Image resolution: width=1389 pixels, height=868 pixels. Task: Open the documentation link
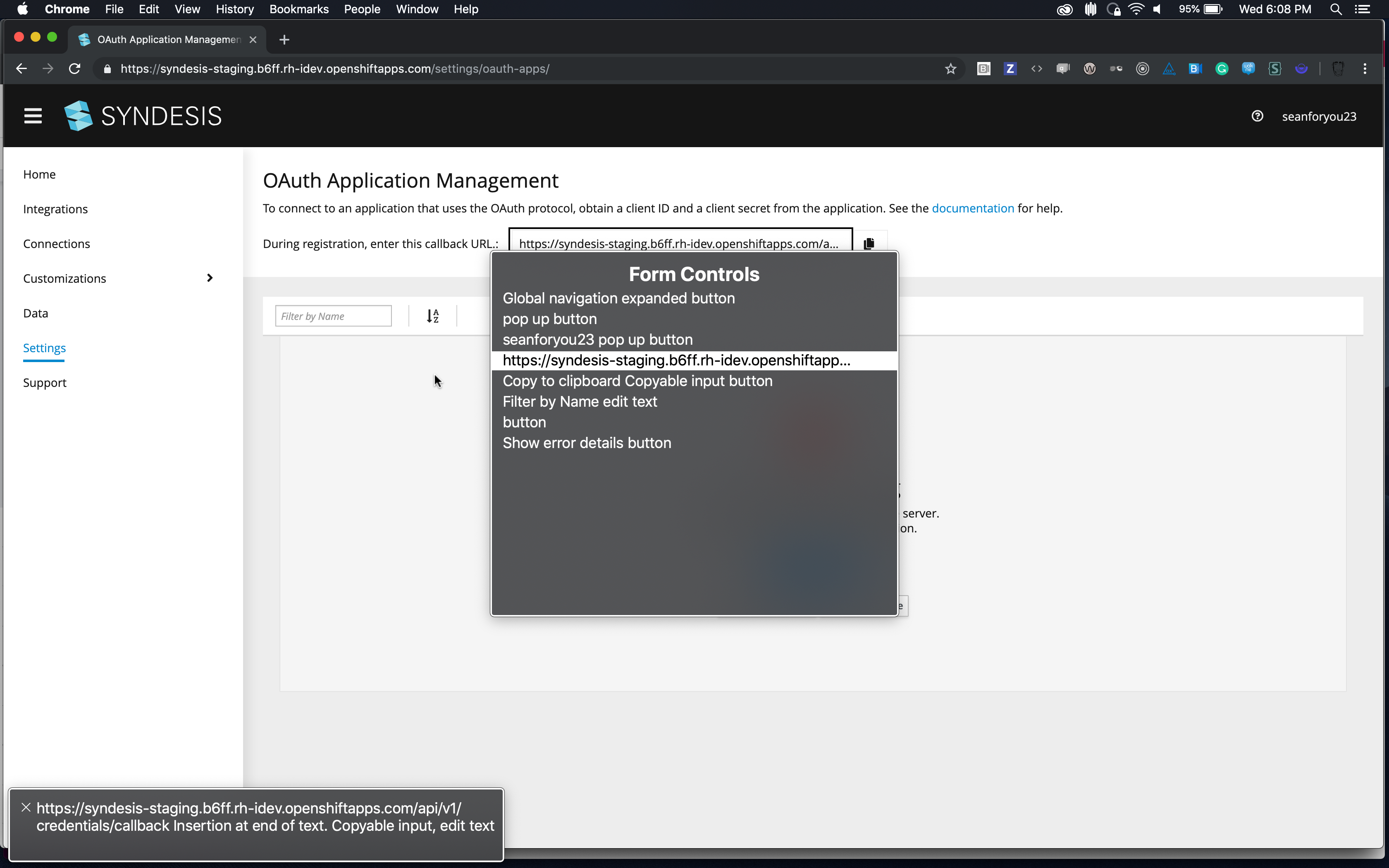coord(972,208)
